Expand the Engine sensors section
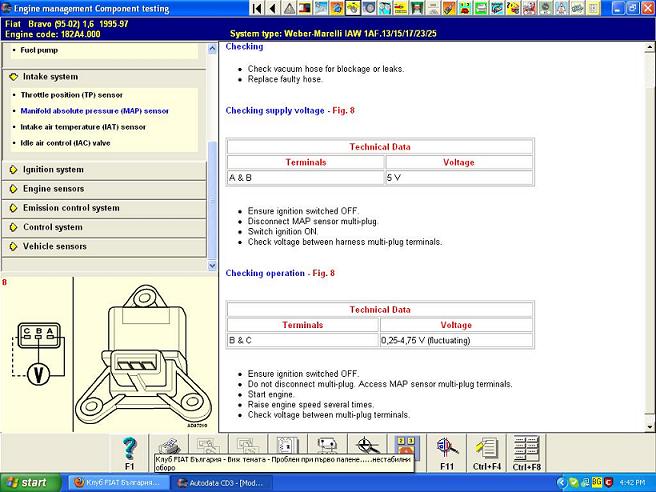The image size is (656, 492). (x=53, y=189)
